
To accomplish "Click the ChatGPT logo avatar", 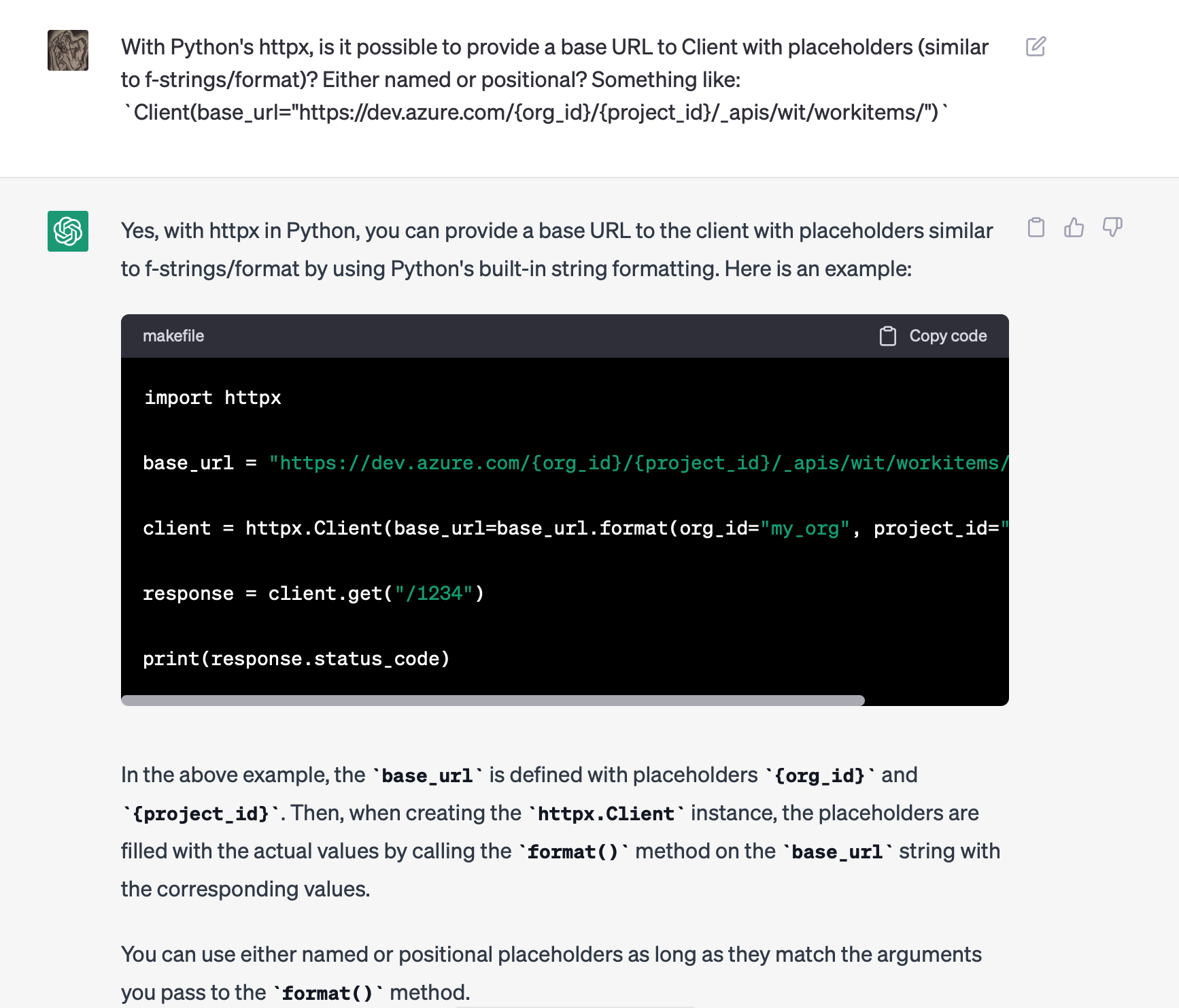I will (x=68, y=231).
